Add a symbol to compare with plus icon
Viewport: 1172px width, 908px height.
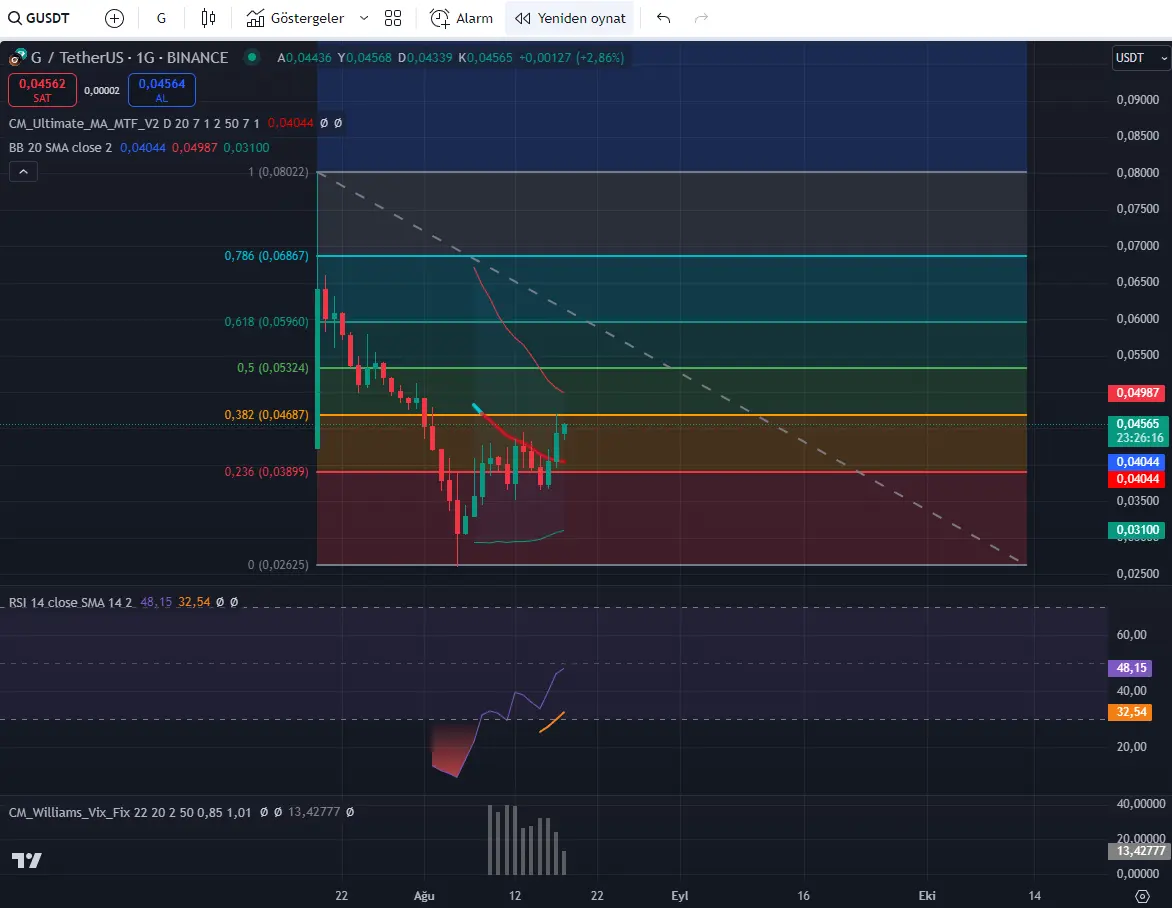pyautogui.click(x=114, y=18)
